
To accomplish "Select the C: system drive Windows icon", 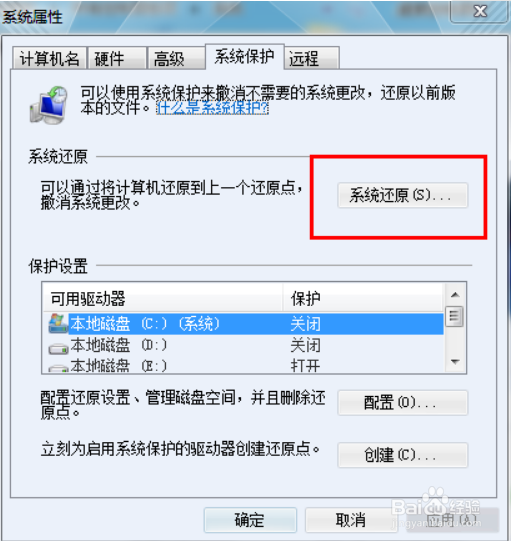I will click(x=58, y=324).
